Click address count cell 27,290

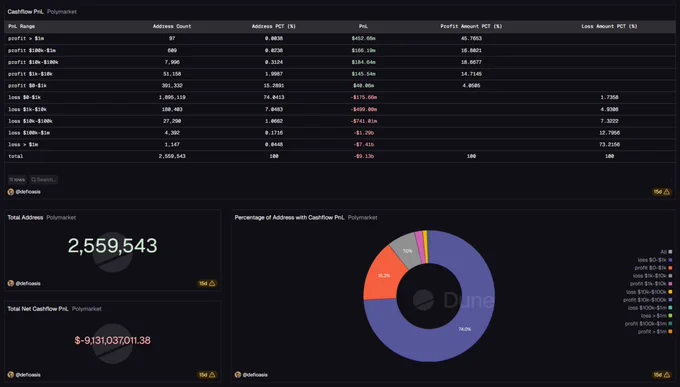point(172,121)
